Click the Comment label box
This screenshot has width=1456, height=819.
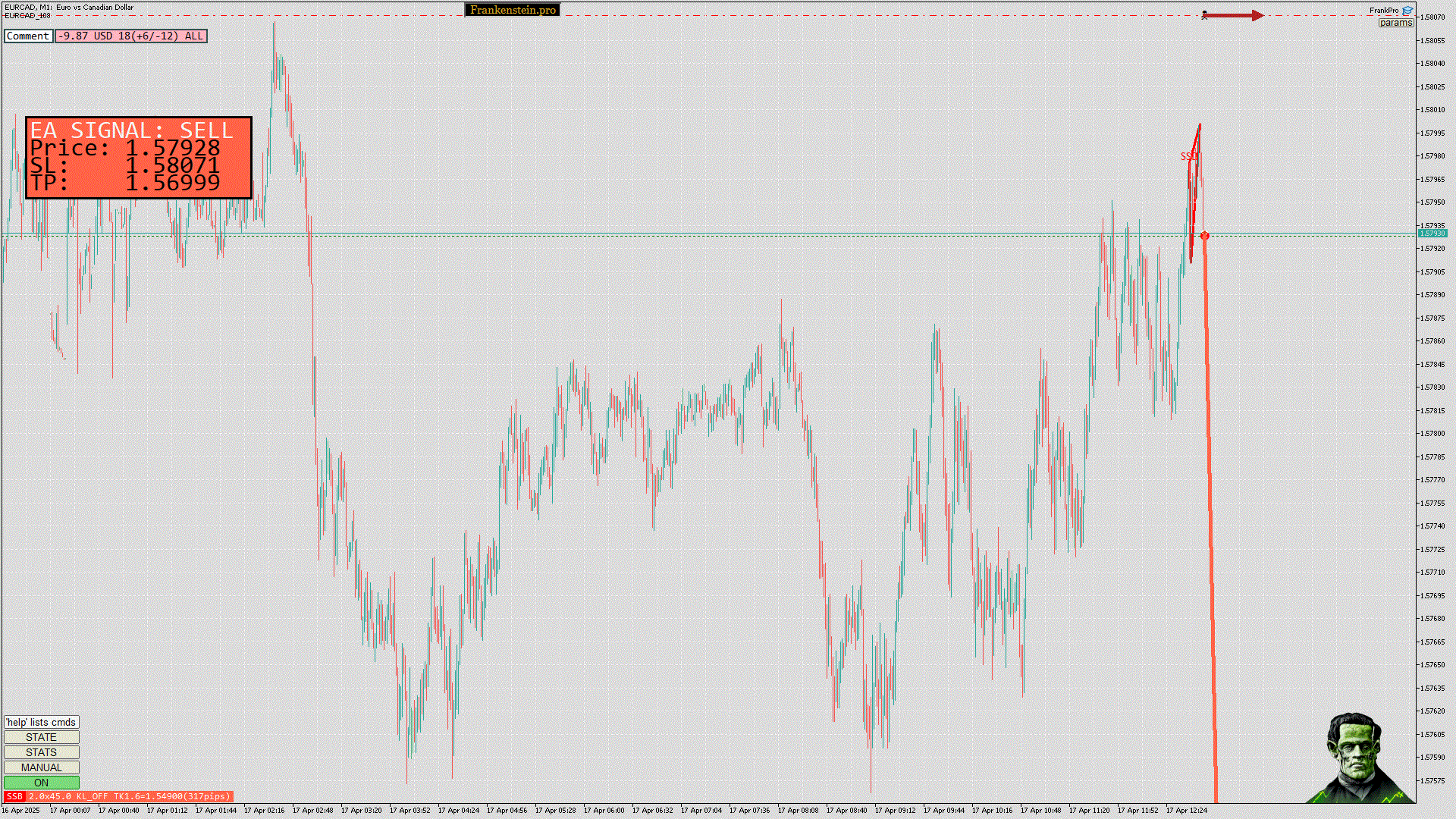point(28,36)
